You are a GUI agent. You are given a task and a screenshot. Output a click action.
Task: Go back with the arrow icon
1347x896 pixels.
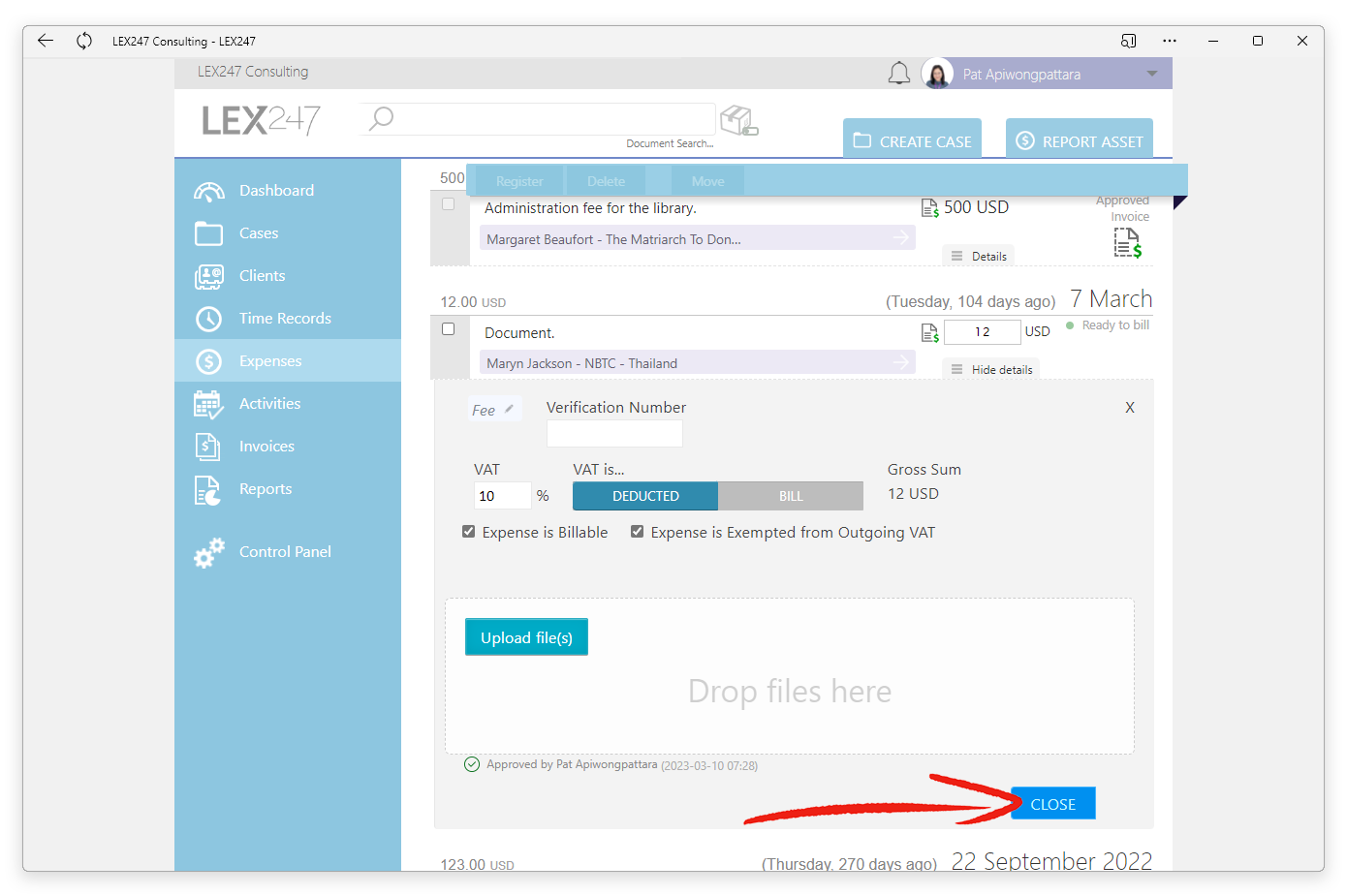tap(45, 41)
